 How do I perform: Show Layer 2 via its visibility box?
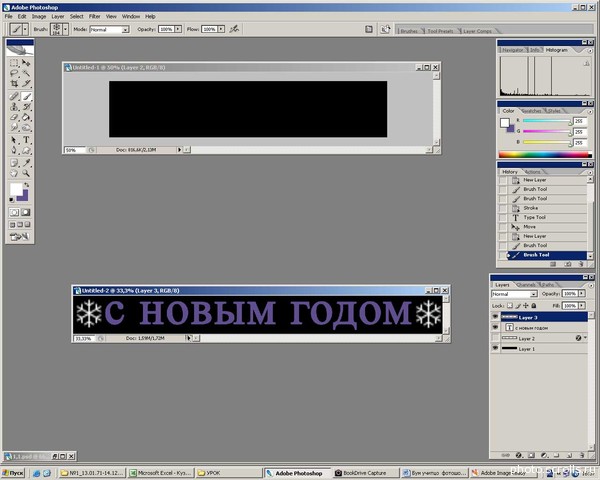(x=496, y=338)
